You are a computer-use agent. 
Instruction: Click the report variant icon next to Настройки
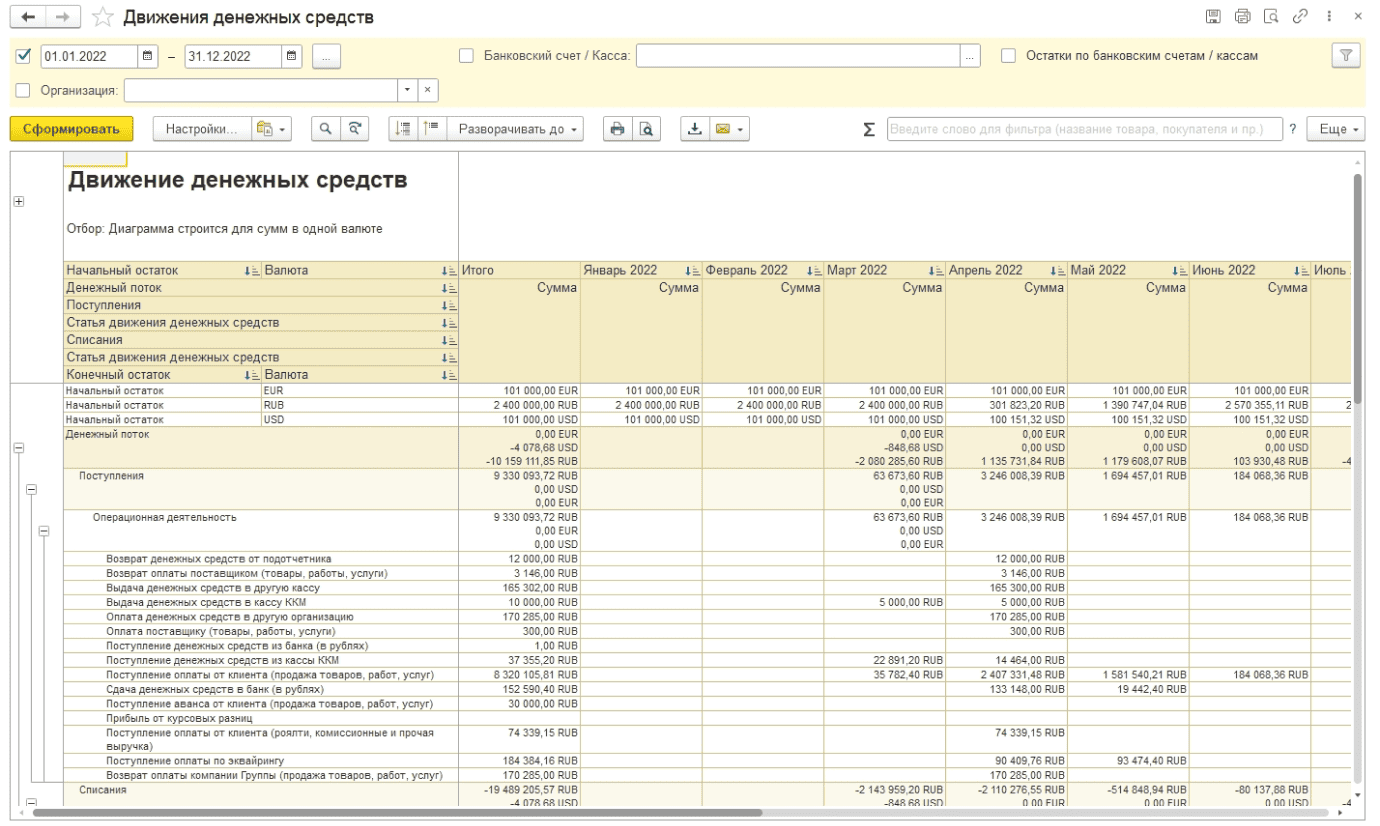click(x=271, y=129)
